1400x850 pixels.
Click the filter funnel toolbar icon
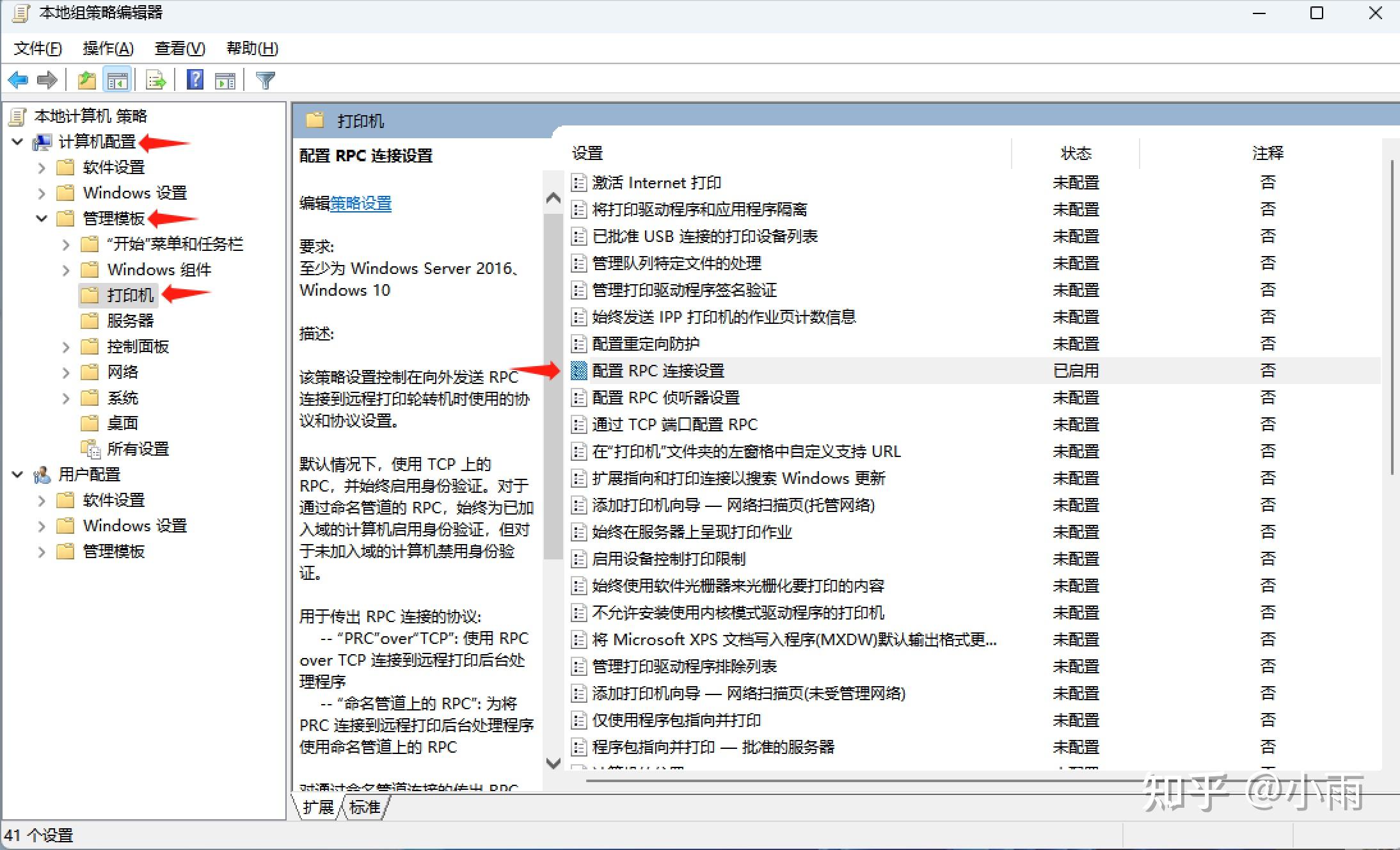(x=265, y=81)
